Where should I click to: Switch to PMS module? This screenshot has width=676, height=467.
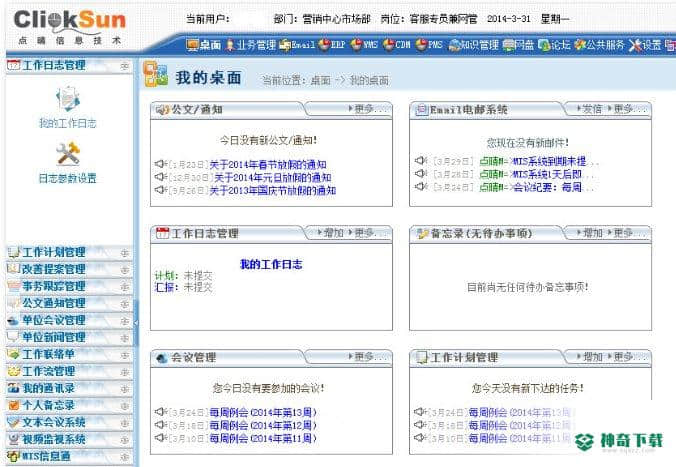tap(429, 44)
